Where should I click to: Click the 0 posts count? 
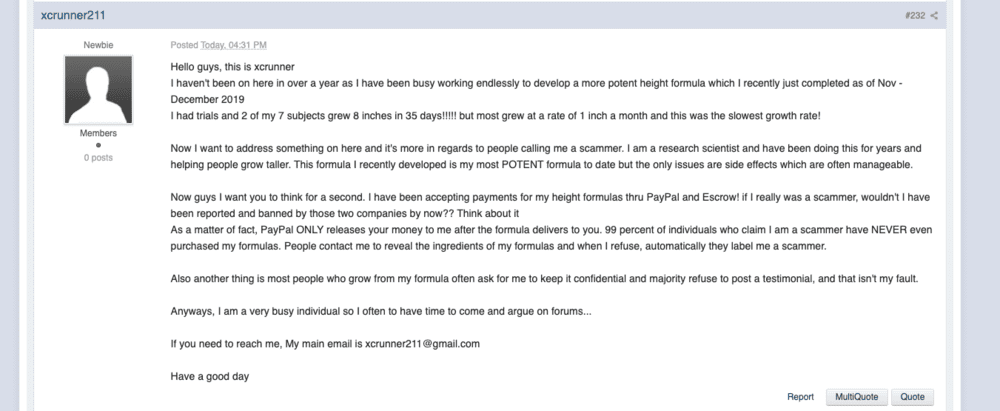pos(98,158)
